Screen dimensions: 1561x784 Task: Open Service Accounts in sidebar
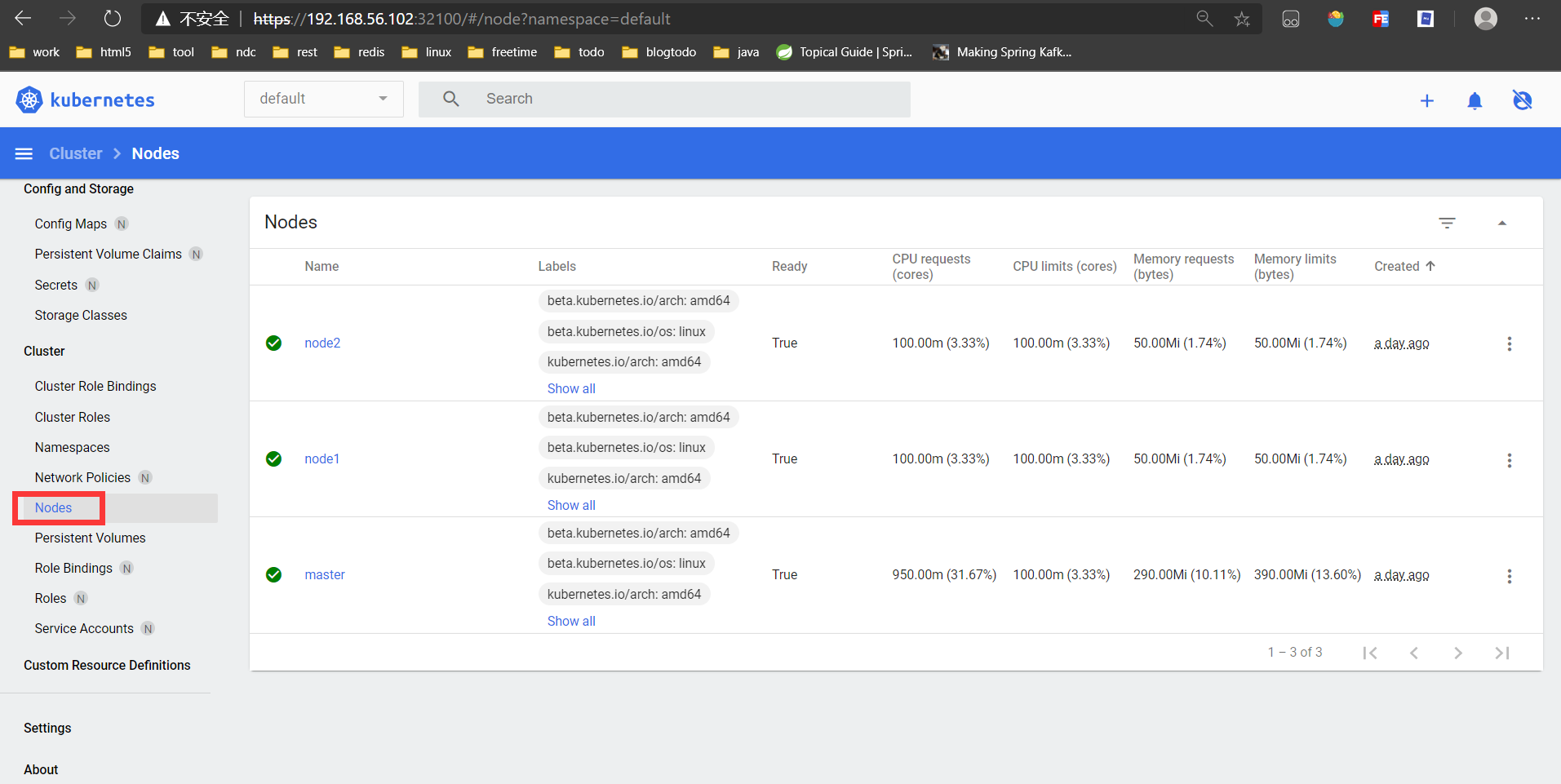[x=84, y=628]
